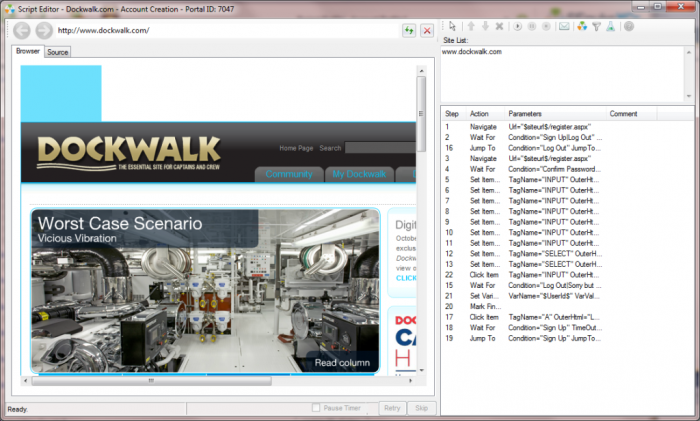Click the stop script icon
The width and height of the screenshot is (700, 421).
click(546, 26)
